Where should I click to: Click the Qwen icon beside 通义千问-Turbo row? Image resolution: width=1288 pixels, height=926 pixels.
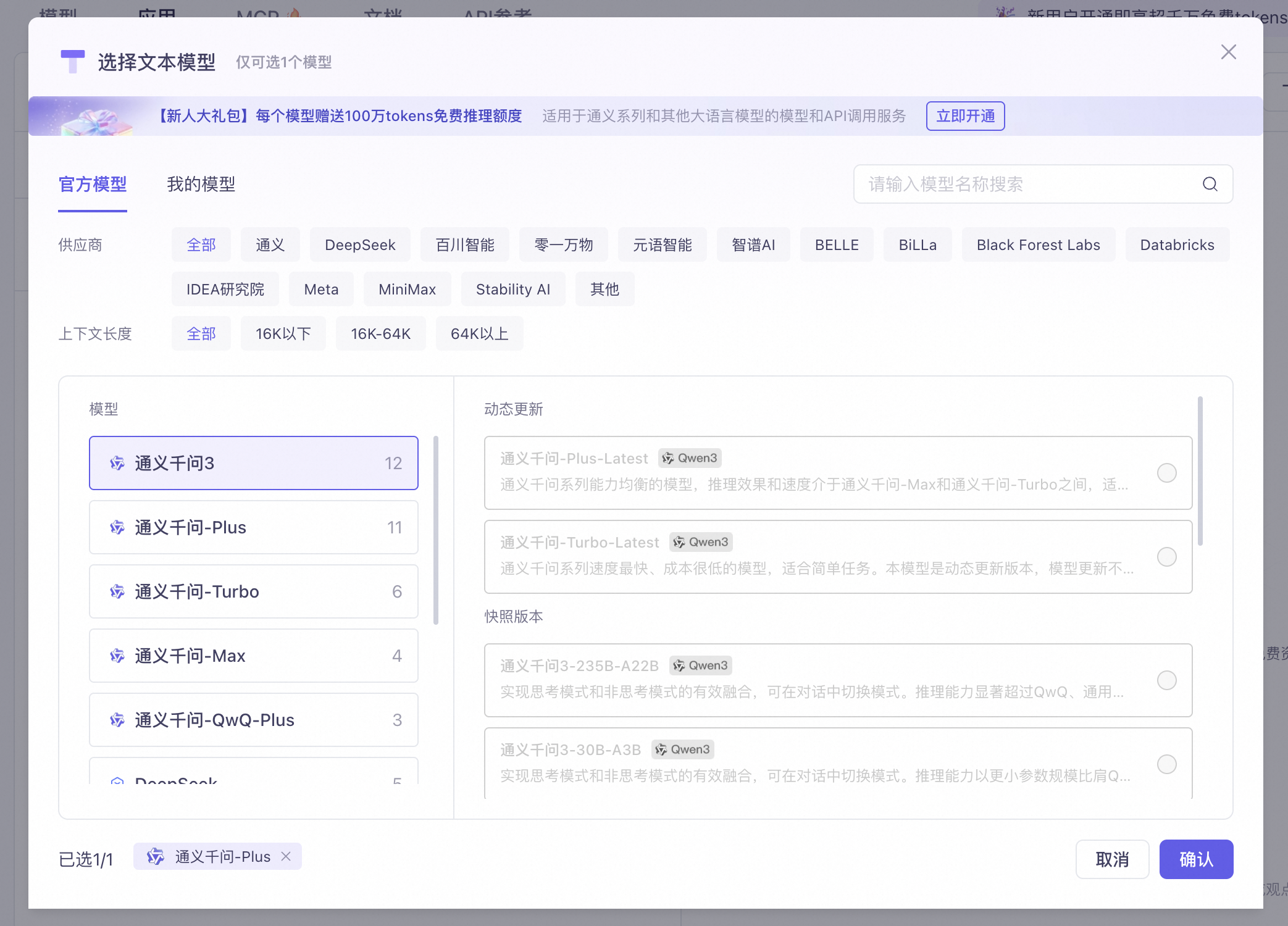(x=117, y=591)
